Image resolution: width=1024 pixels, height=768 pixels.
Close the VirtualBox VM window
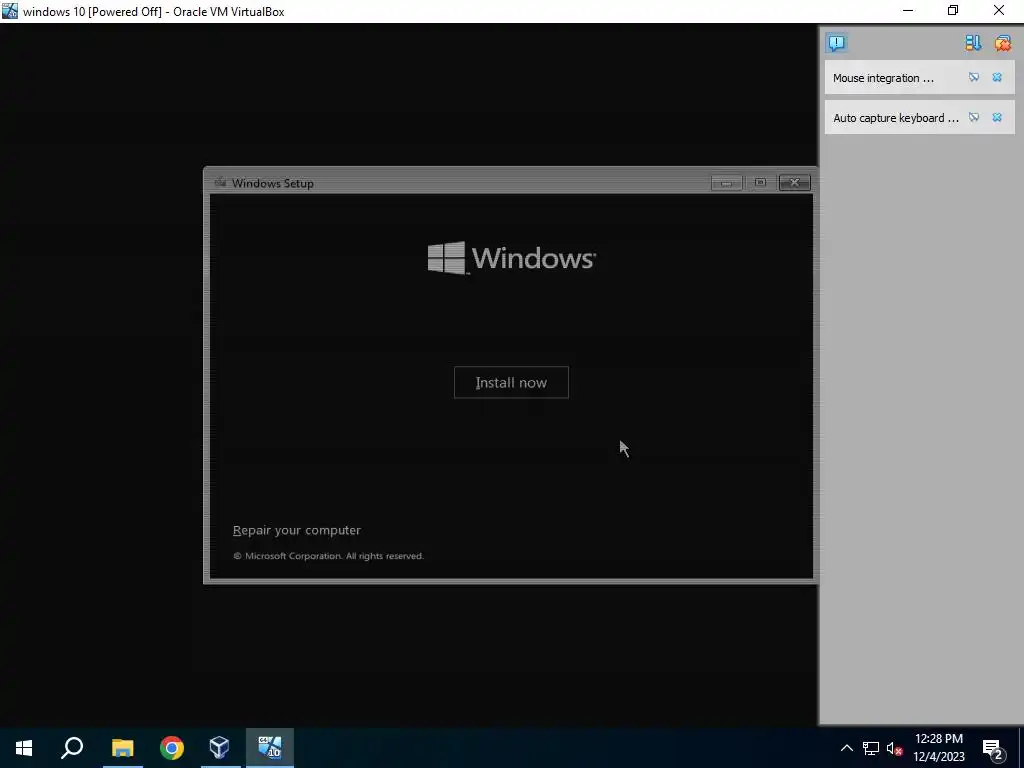(x=999, y=10)
